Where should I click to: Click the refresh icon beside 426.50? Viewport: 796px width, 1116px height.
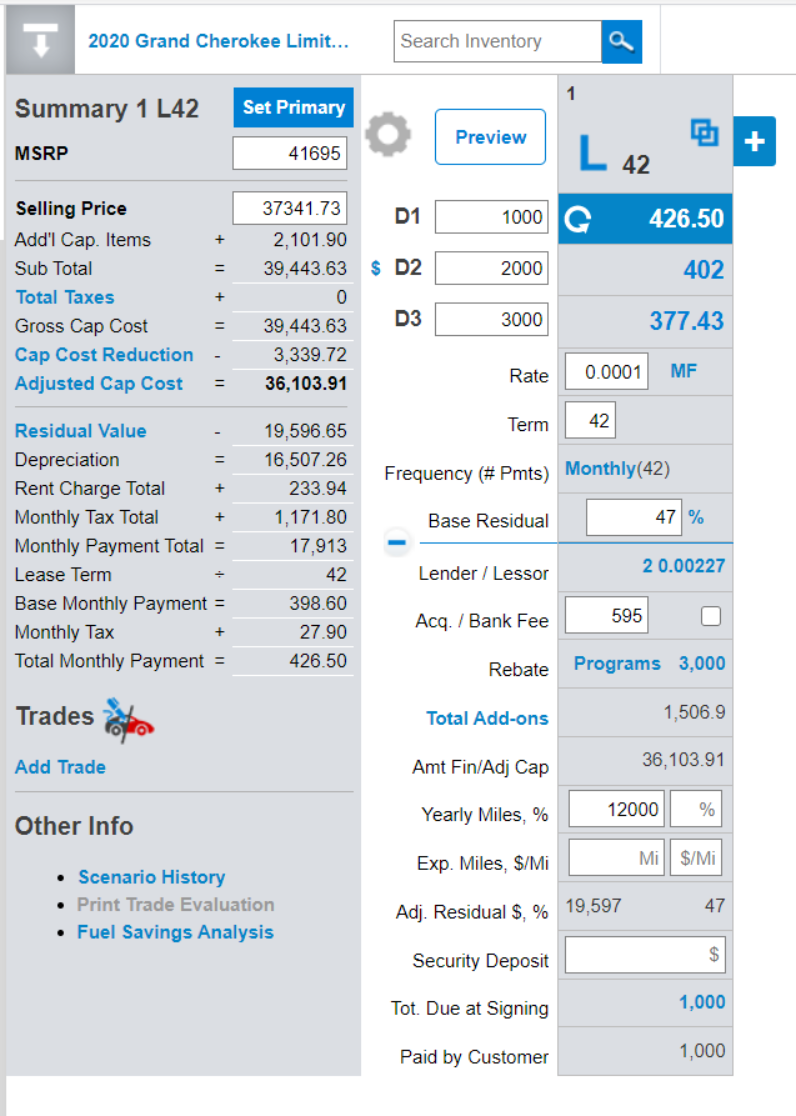tap(578, 219)
